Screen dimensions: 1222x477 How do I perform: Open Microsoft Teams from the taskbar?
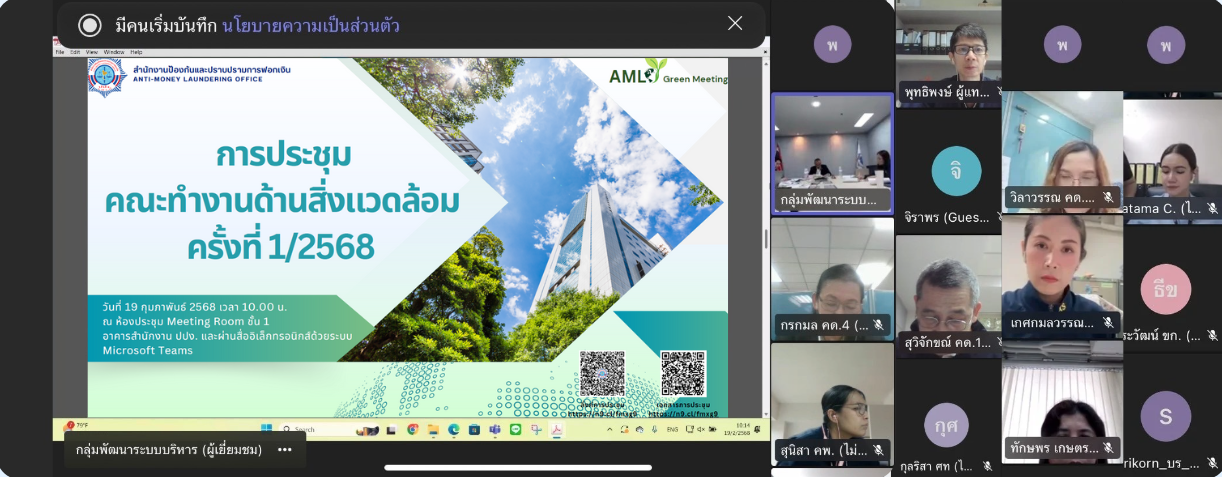click(x=494, y=429)
